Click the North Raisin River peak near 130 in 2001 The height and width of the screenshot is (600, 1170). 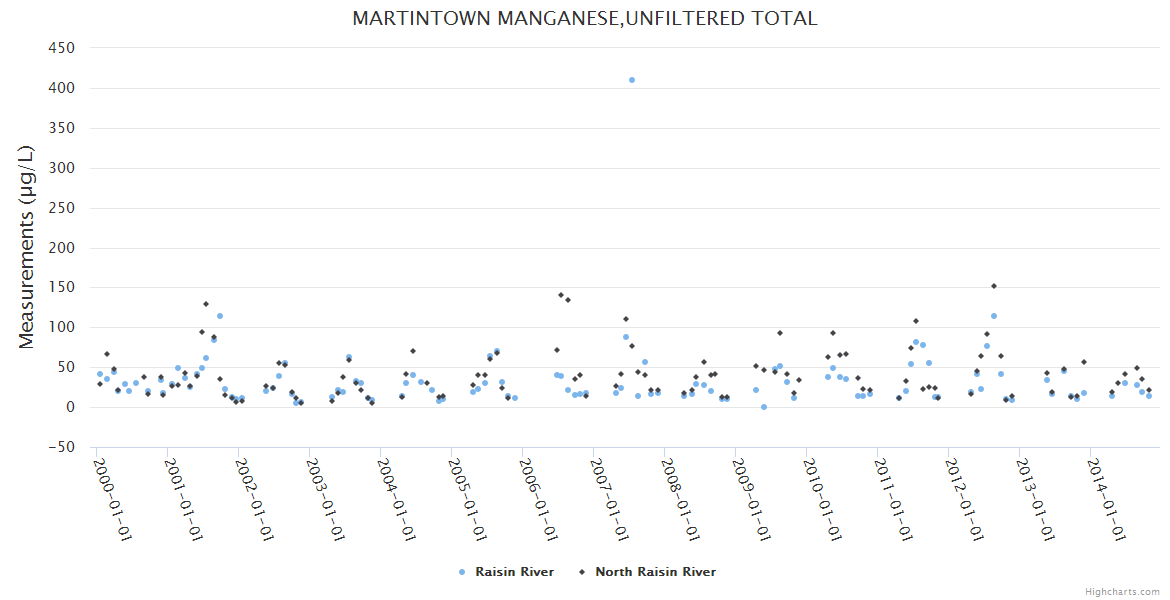point(206,304)
